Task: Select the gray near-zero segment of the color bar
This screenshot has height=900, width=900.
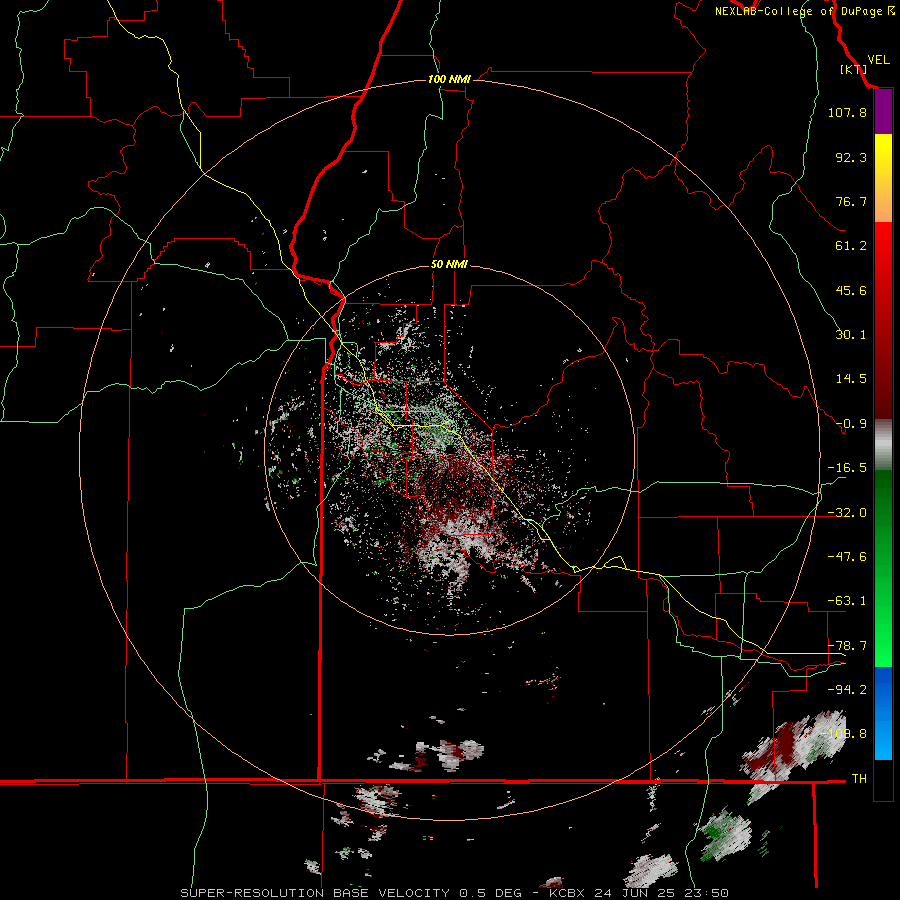Action: tap(883, 445)
